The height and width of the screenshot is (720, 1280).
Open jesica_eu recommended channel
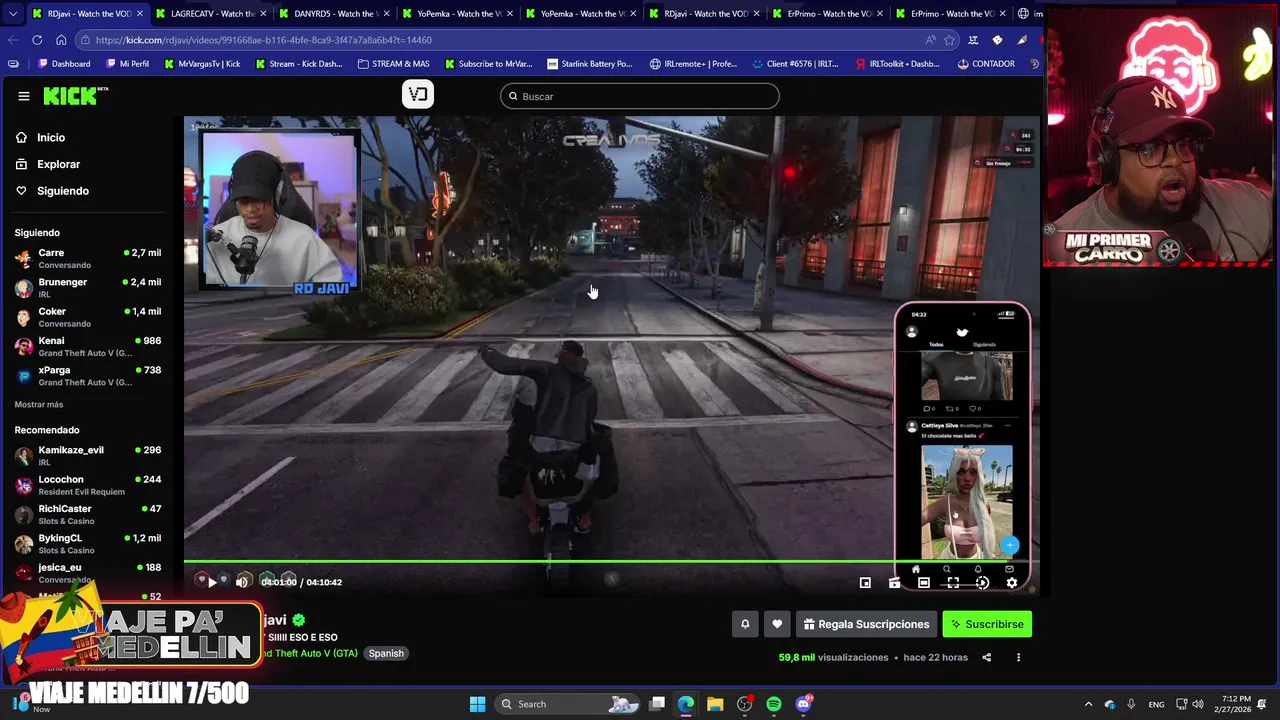(x=87, y=572)
